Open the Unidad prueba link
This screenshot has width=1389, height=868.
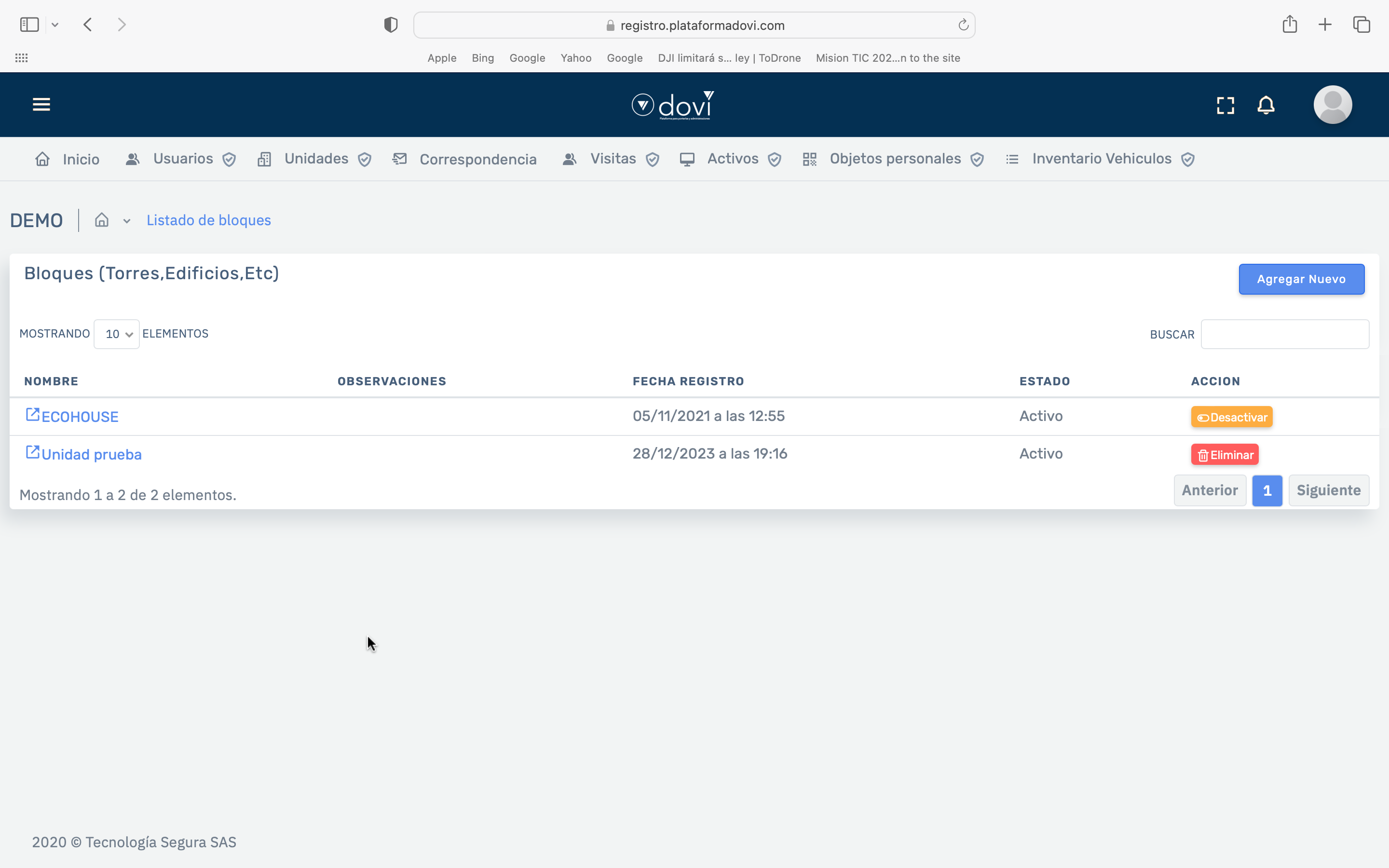point(91,455)
